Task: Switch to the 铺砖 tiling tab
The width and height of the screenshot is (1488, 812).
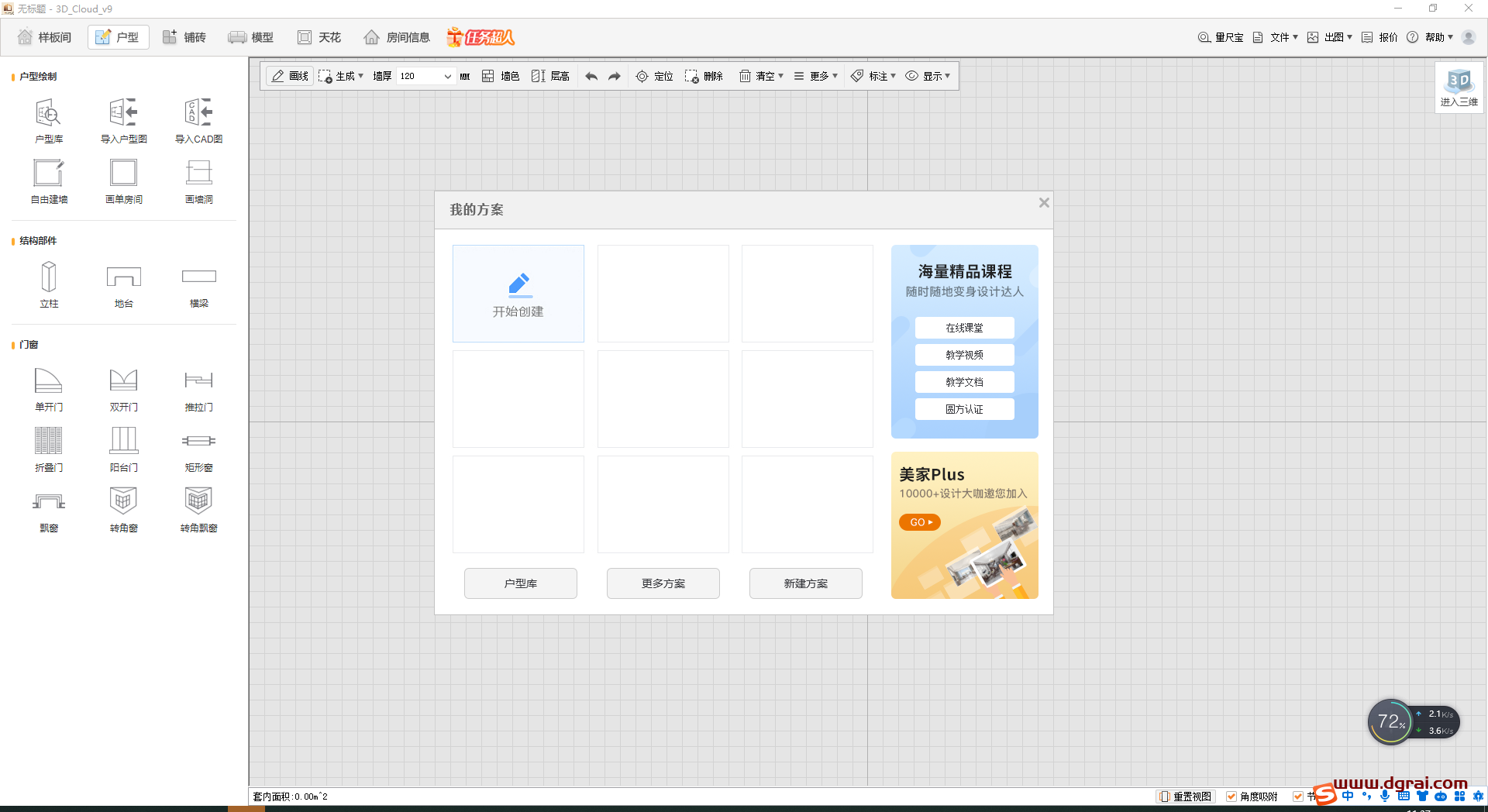Action: click(x=184, y=37)
